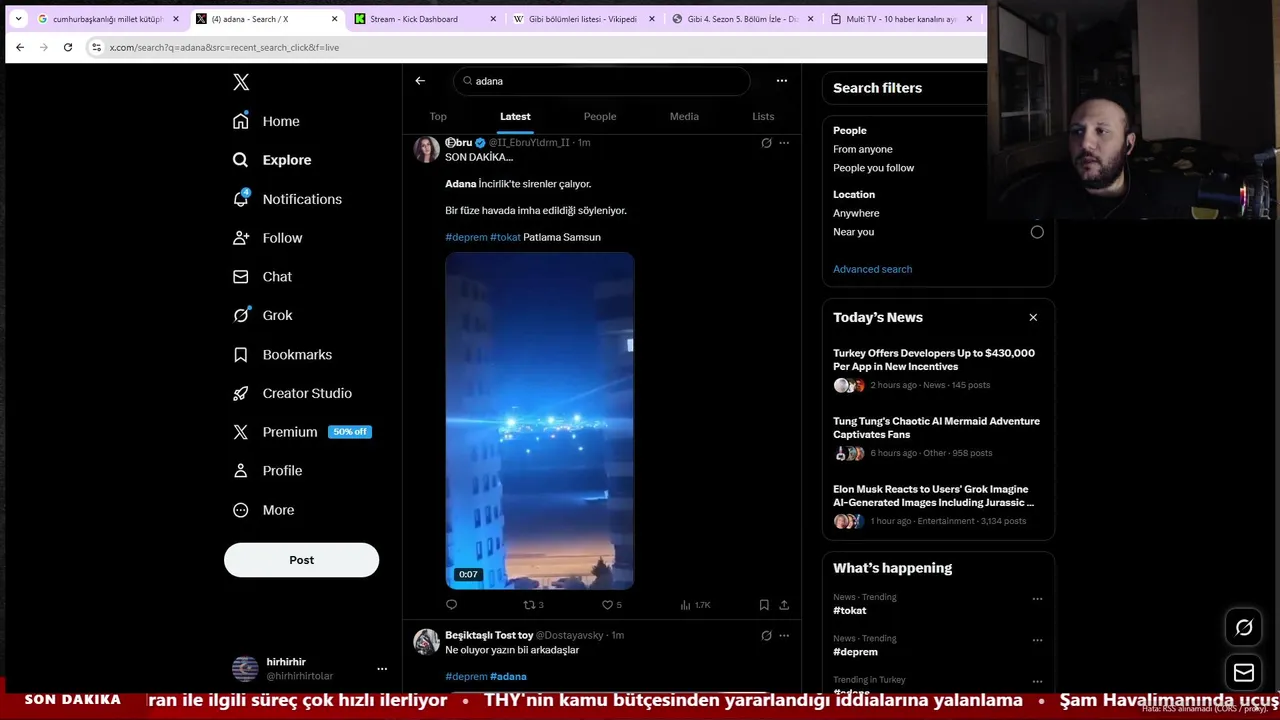Select the Anywhere location option
Viewport: 1280px width, 720px height.
pyautogui.click(x=856, y=213)
